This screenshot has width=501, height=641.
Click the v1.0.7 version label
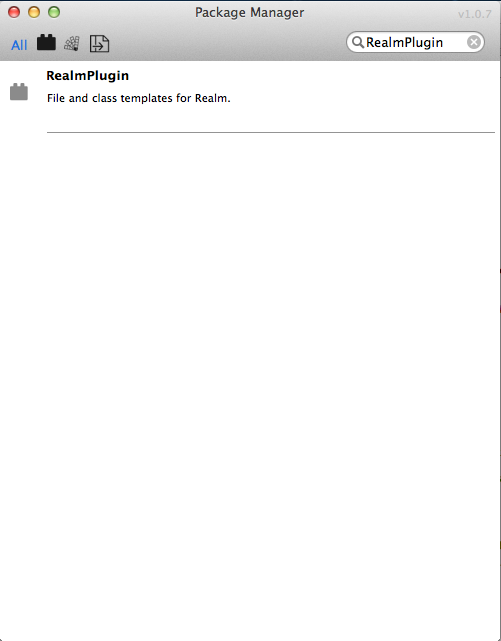pyautogui.click(x=474, y=14)
